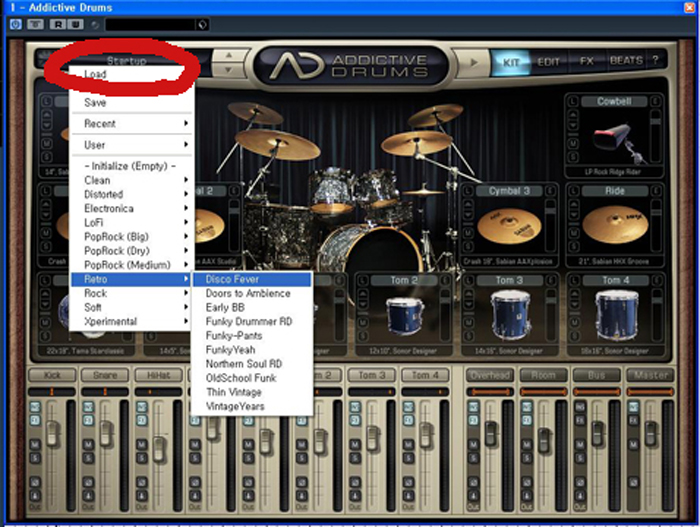Viewport: 700px width, 527px height.
Task: Click the R read automation button
Action: pos(58,24)
